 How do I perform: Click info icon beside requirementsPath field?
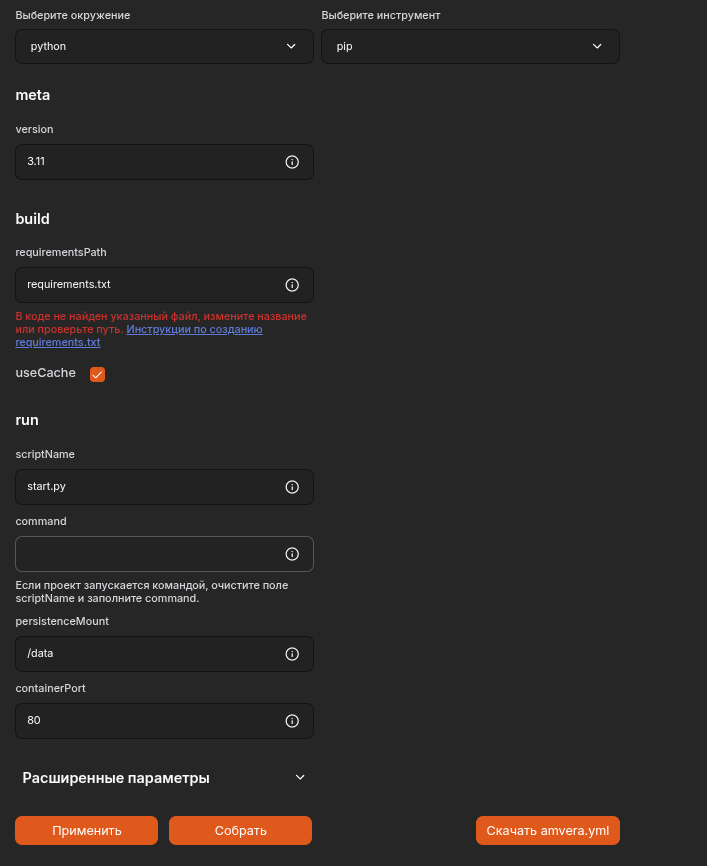(292, 285)
